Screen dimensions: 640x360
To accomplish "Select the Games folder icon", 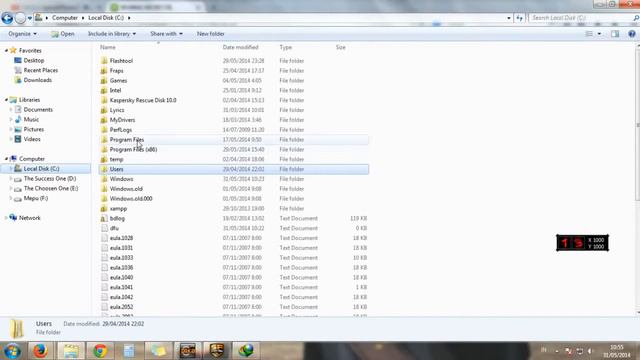I will (x=104, y=80).
